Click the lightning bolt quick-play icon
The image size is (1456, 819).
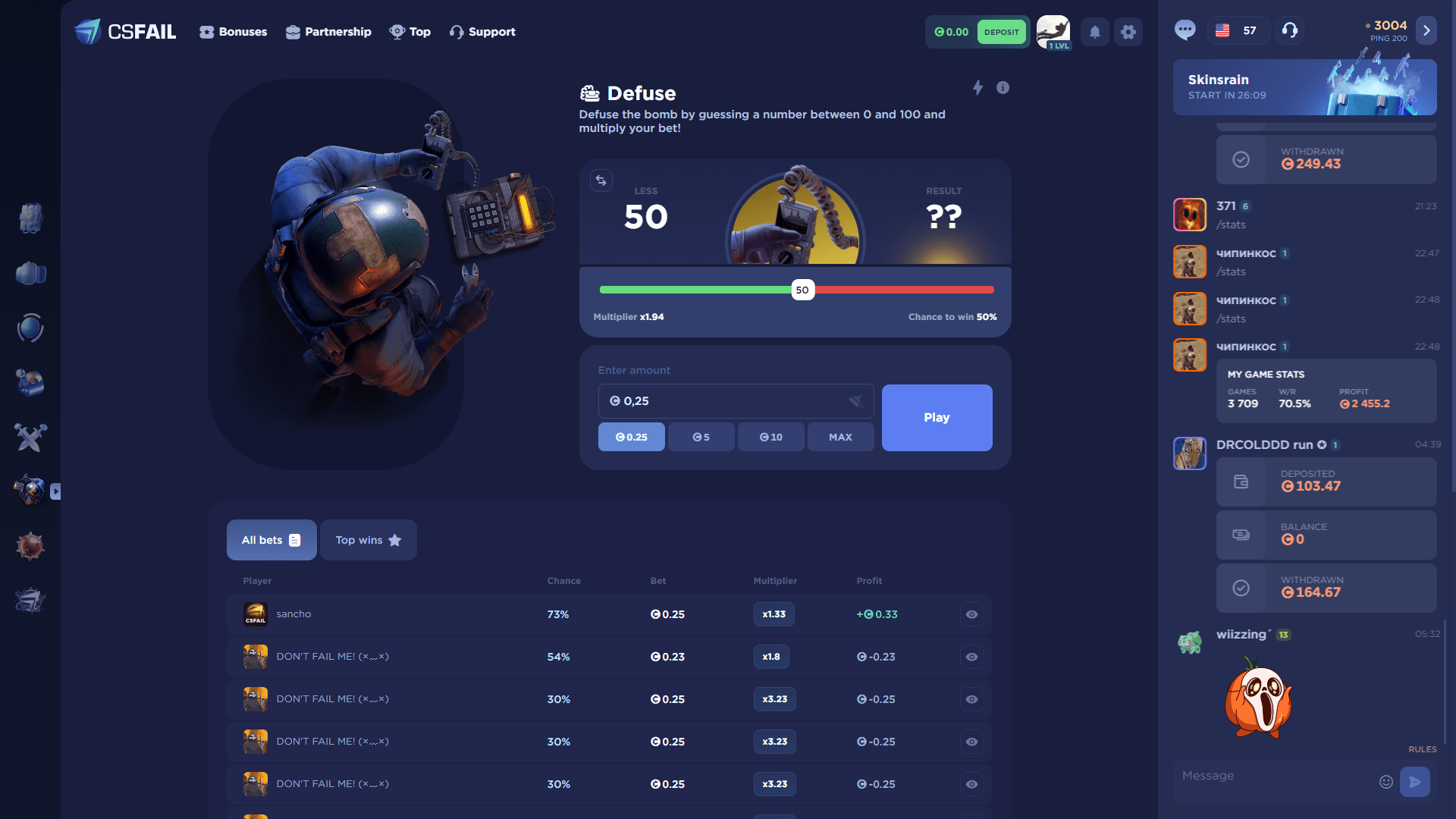point(978,88)
